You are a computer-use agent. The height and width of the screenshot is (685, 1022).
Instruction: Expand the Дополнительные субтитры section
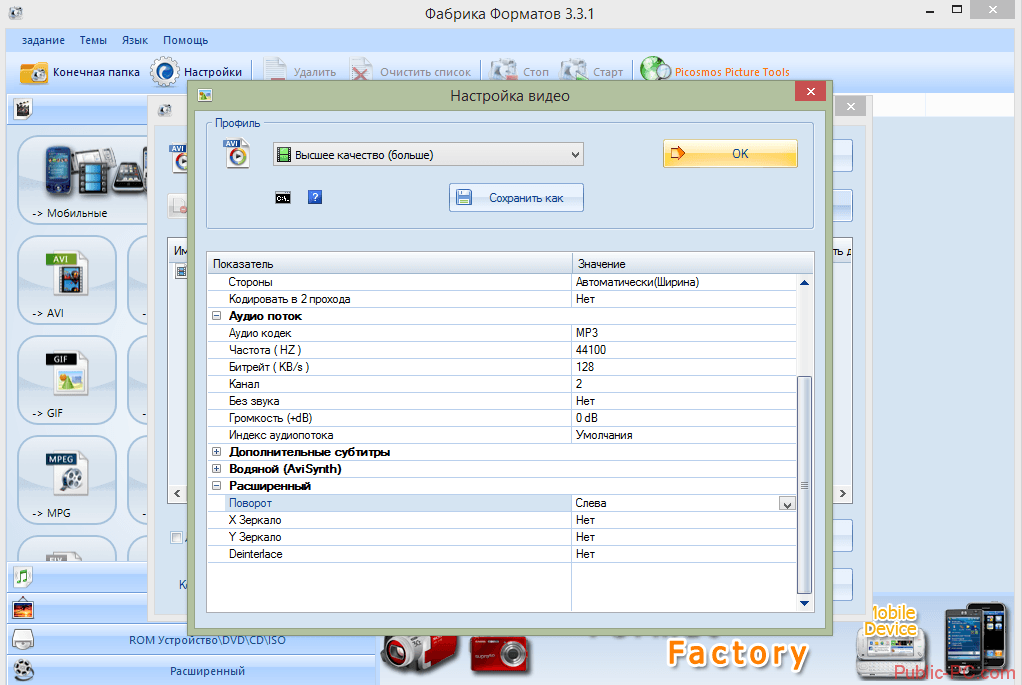(x=217, y=452)
